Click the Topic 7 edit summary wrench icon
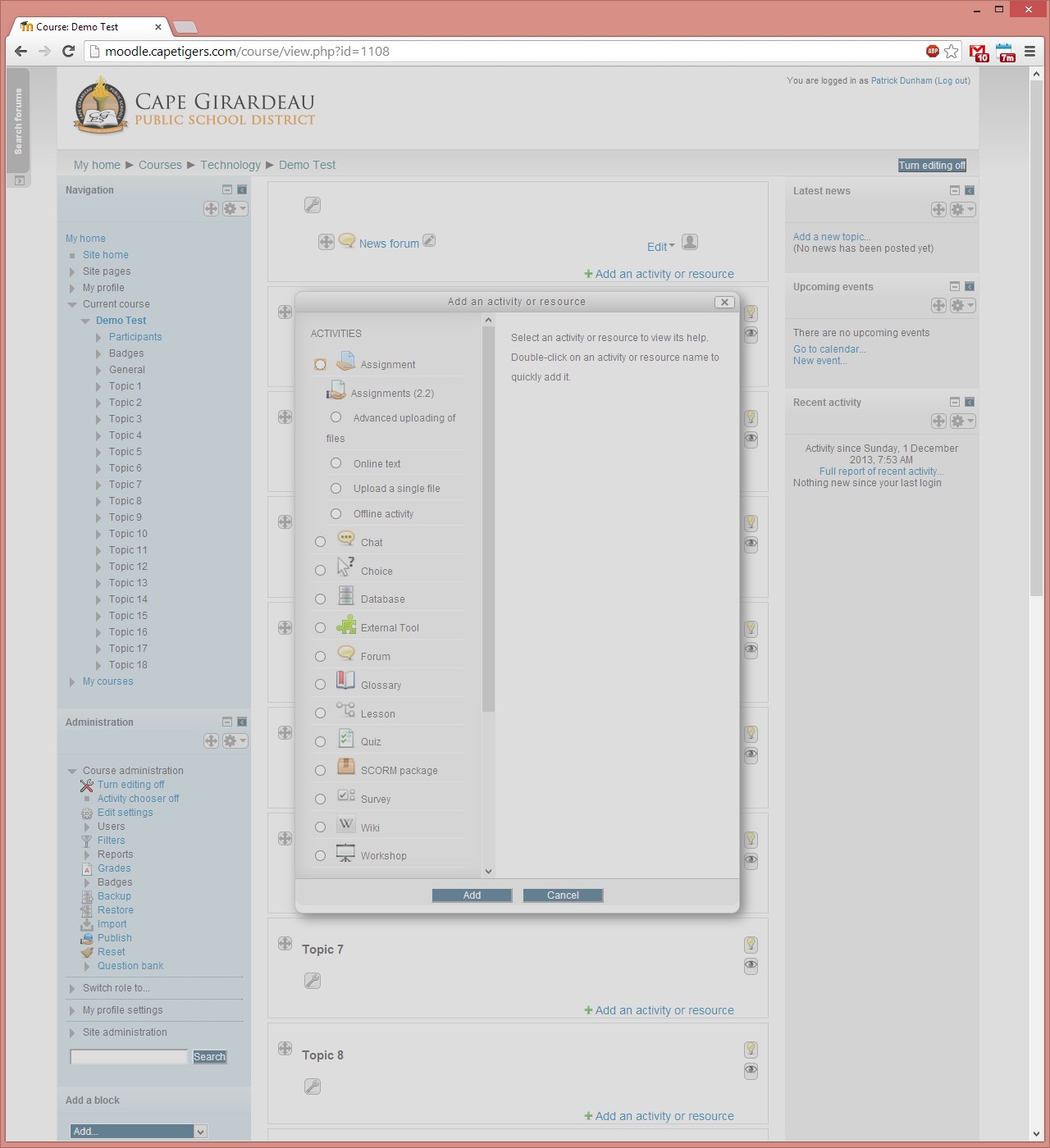The width and height of the screenshot is (1050, 1148). 313,981
